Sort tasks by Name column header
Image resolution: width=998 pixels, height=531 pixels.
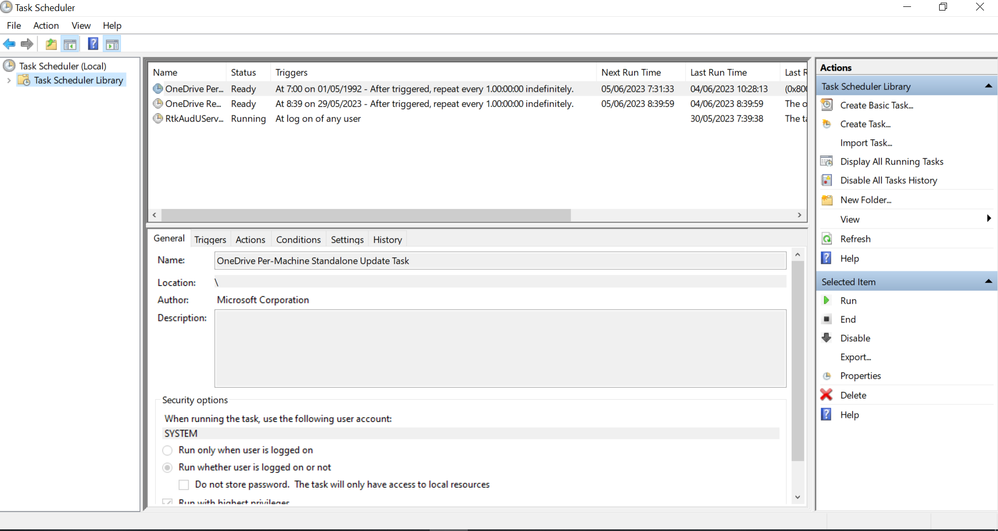pos(188,73)
